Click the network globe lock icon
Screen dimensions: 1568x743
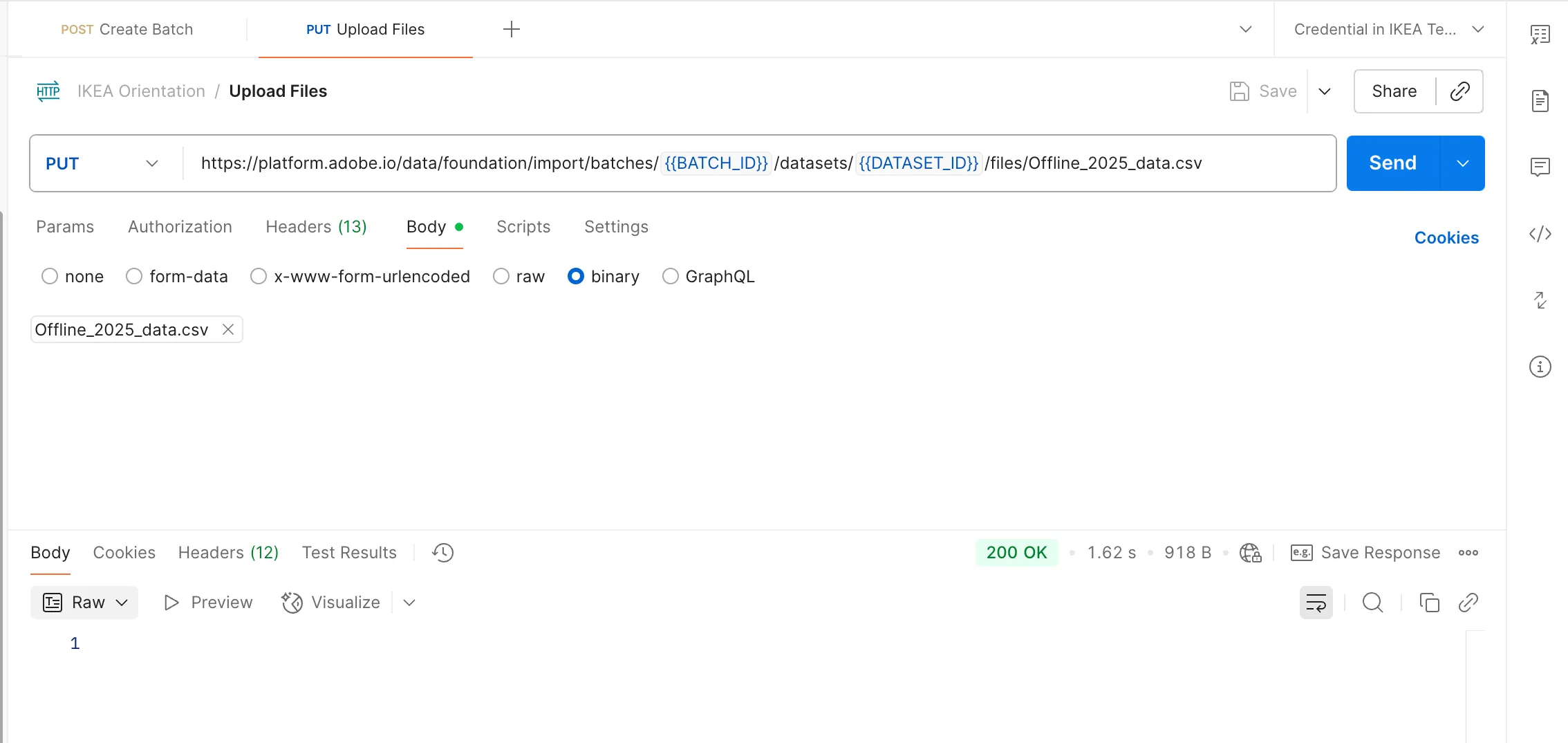pyautogui.click(x=1251, y=553)
